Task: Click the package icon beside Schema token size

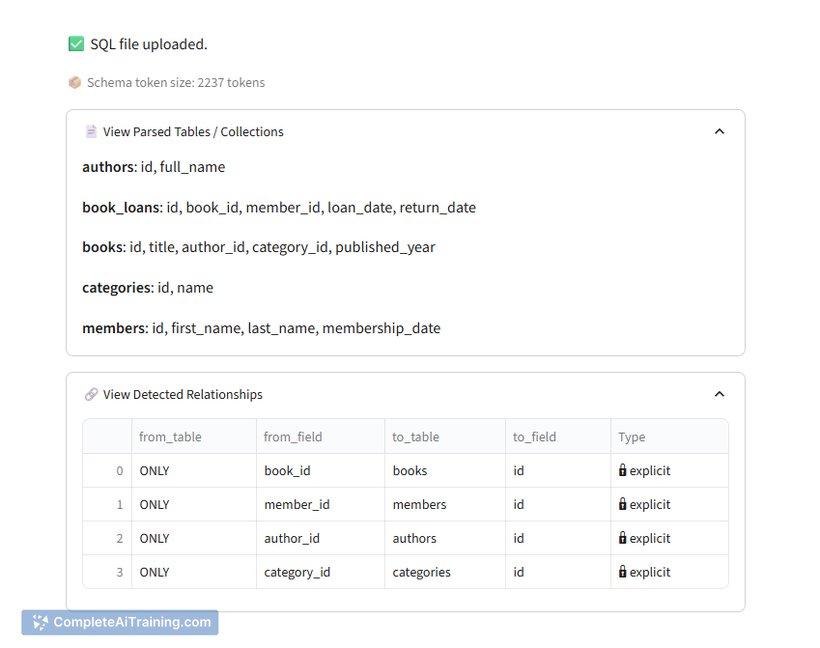Action: (75, 83)
